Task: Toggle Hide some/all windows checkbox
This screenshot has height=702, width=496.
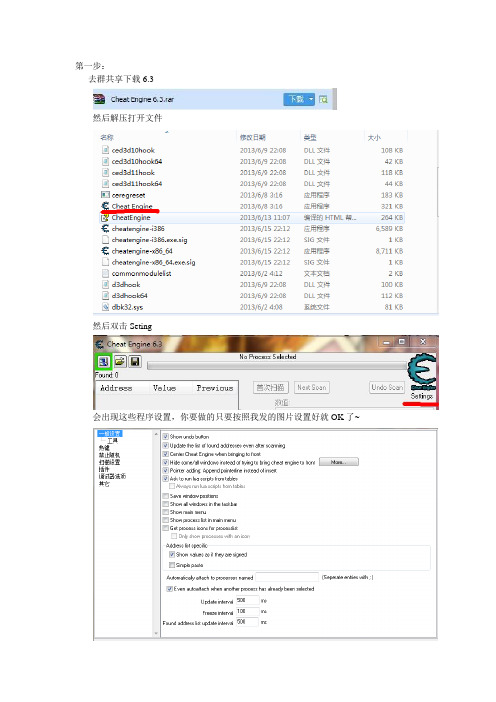Action: (166, 462)
